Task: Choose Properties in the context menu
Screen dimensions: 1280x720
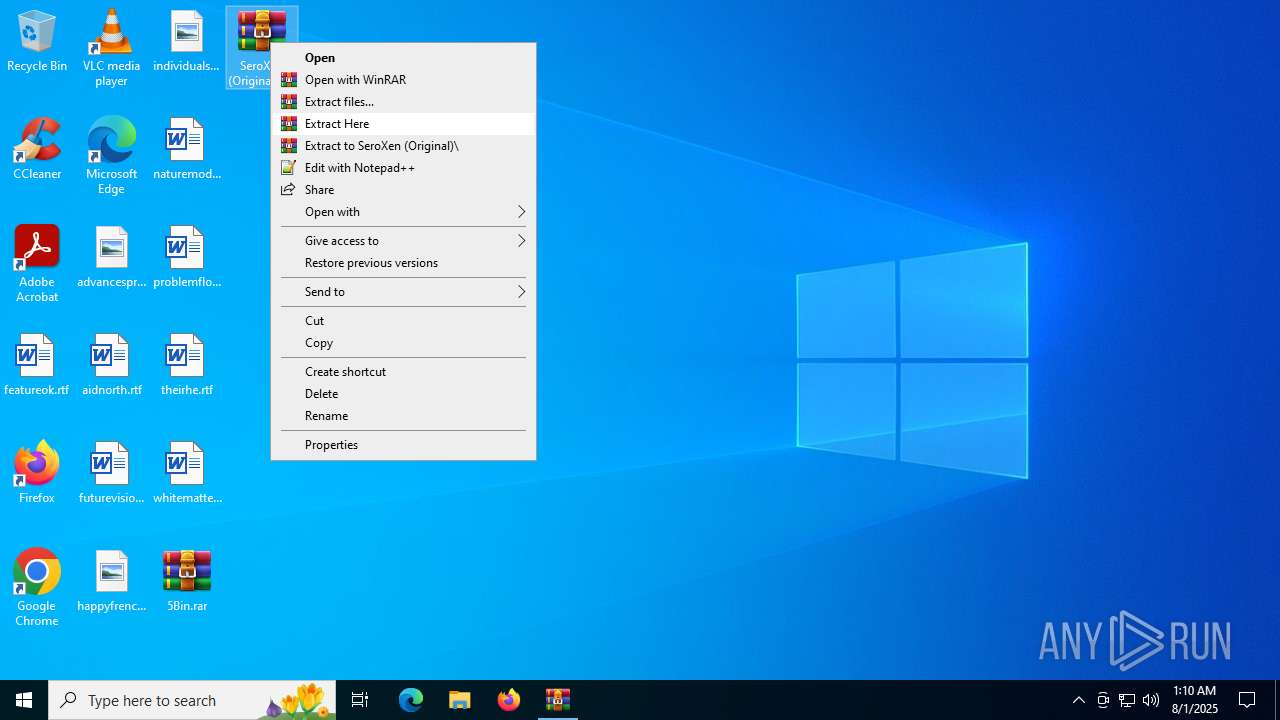Action: point(403,445)
